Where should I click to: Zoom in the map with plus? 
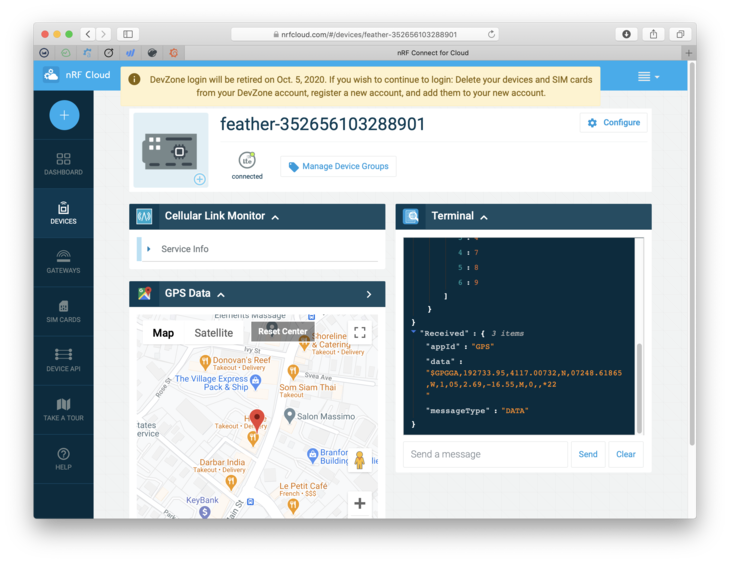[x=360, y=503]
